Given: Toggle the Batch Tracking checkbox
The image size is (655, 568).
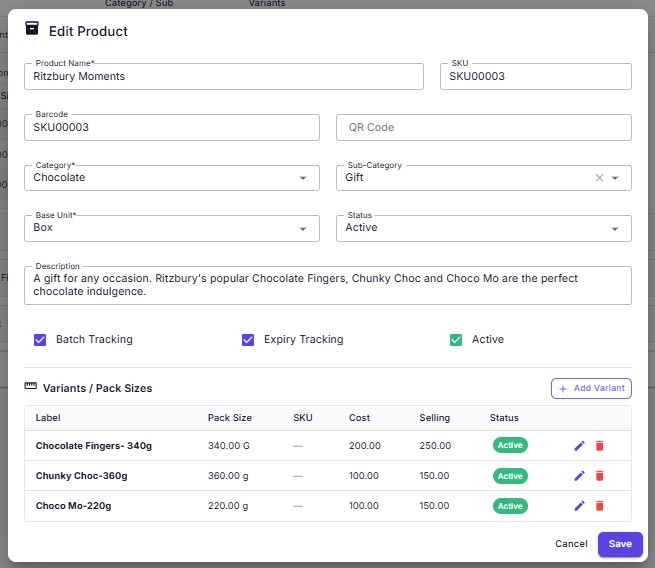Looking at the screenshot, I should click(40, 340).
